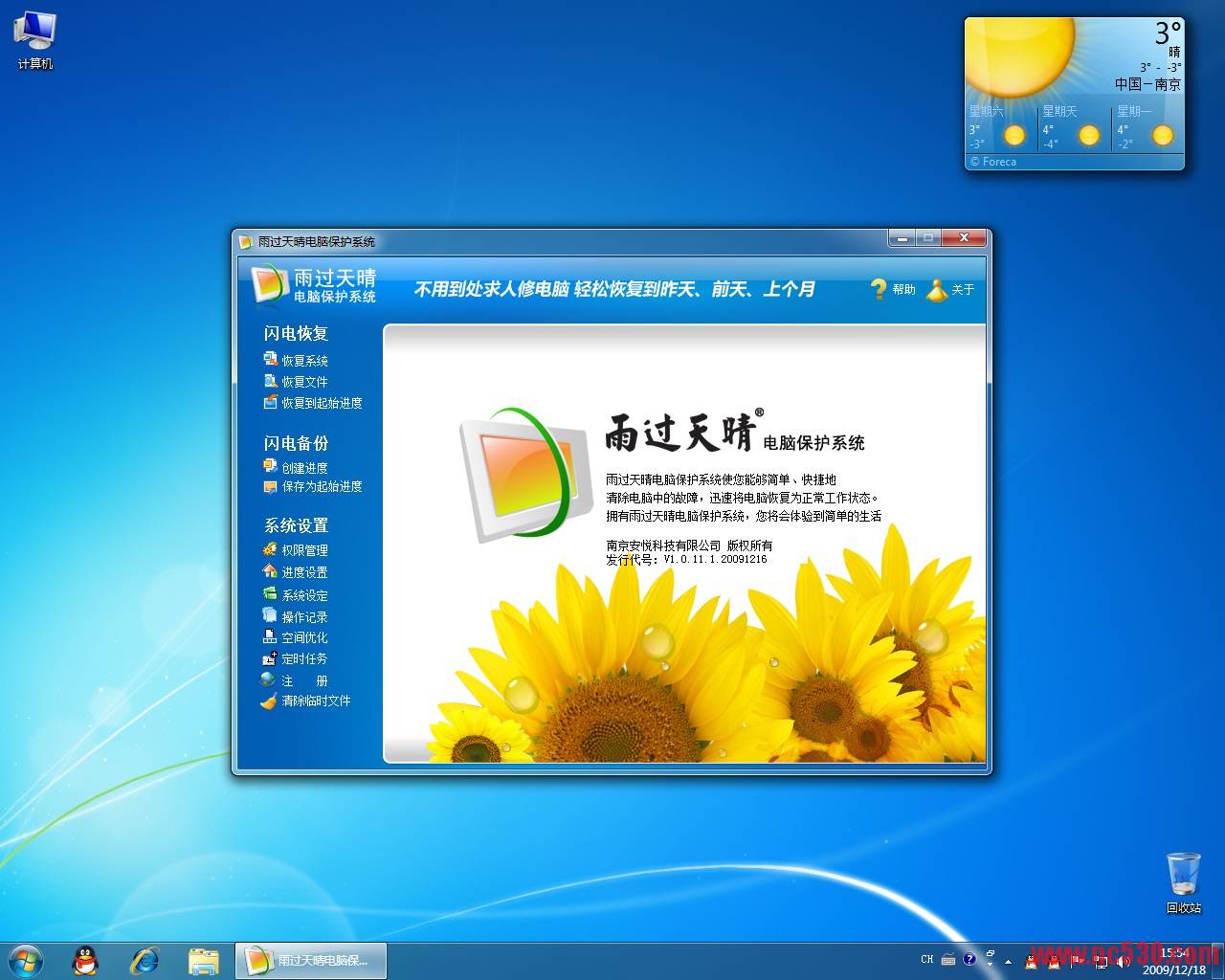The image size is (1225, 980).
Task: Open Windows Explorer folder on taskbar
Action: [x=204, y=961]
